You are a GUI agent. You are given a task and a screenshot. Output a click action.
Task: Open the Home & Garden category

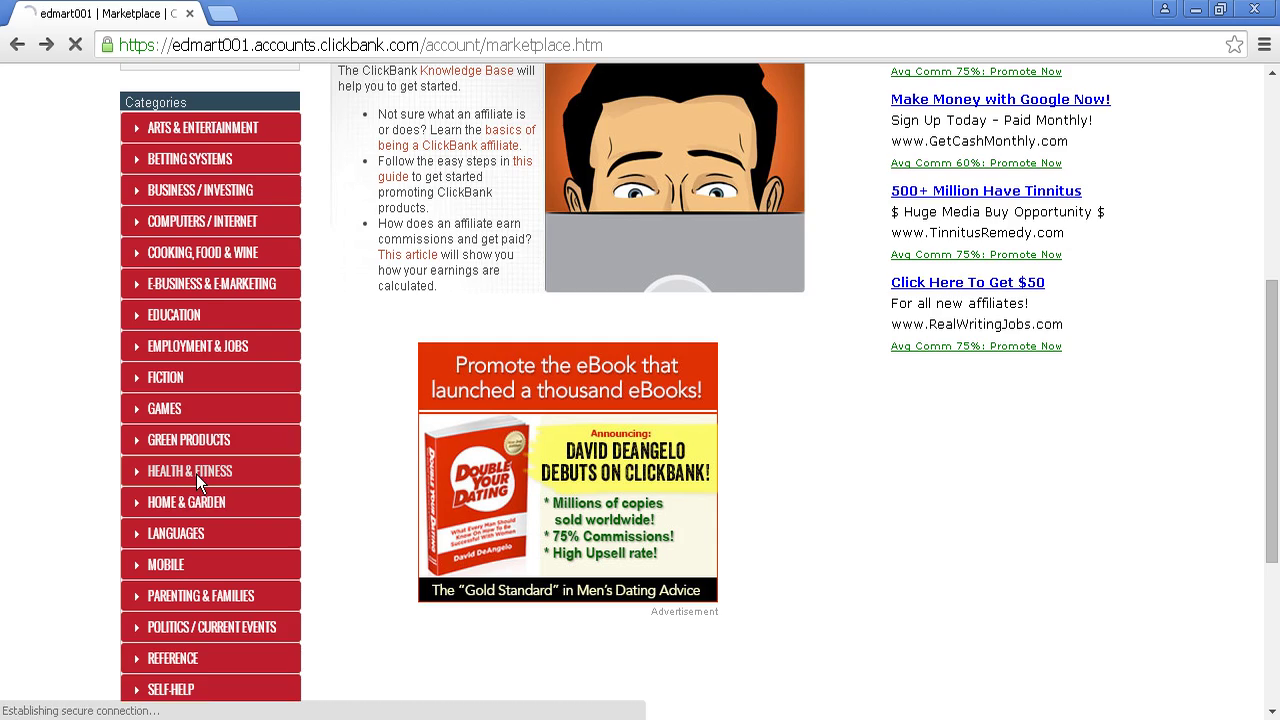(x=210, y=502)
